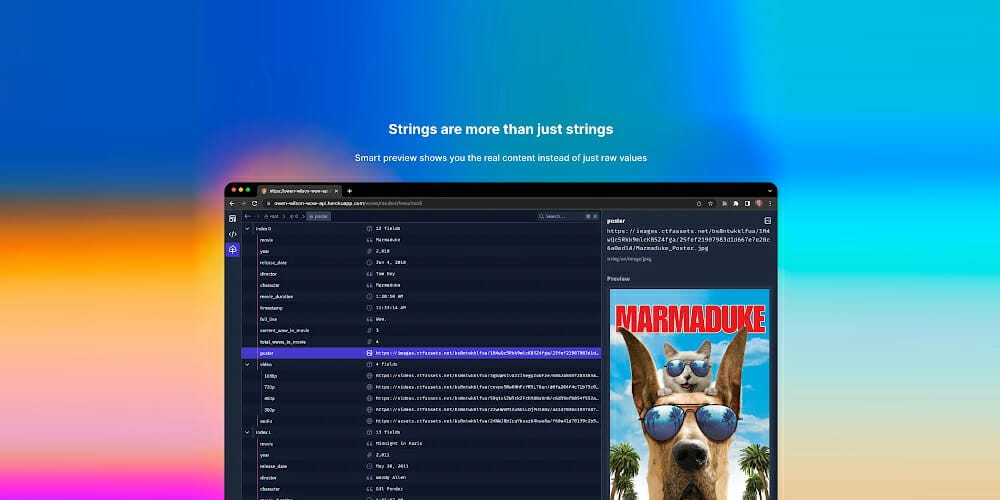Click the macOS green maximize window button
Image resolution: width=1000 pixels, height=500 pixels.
[248, 190]
